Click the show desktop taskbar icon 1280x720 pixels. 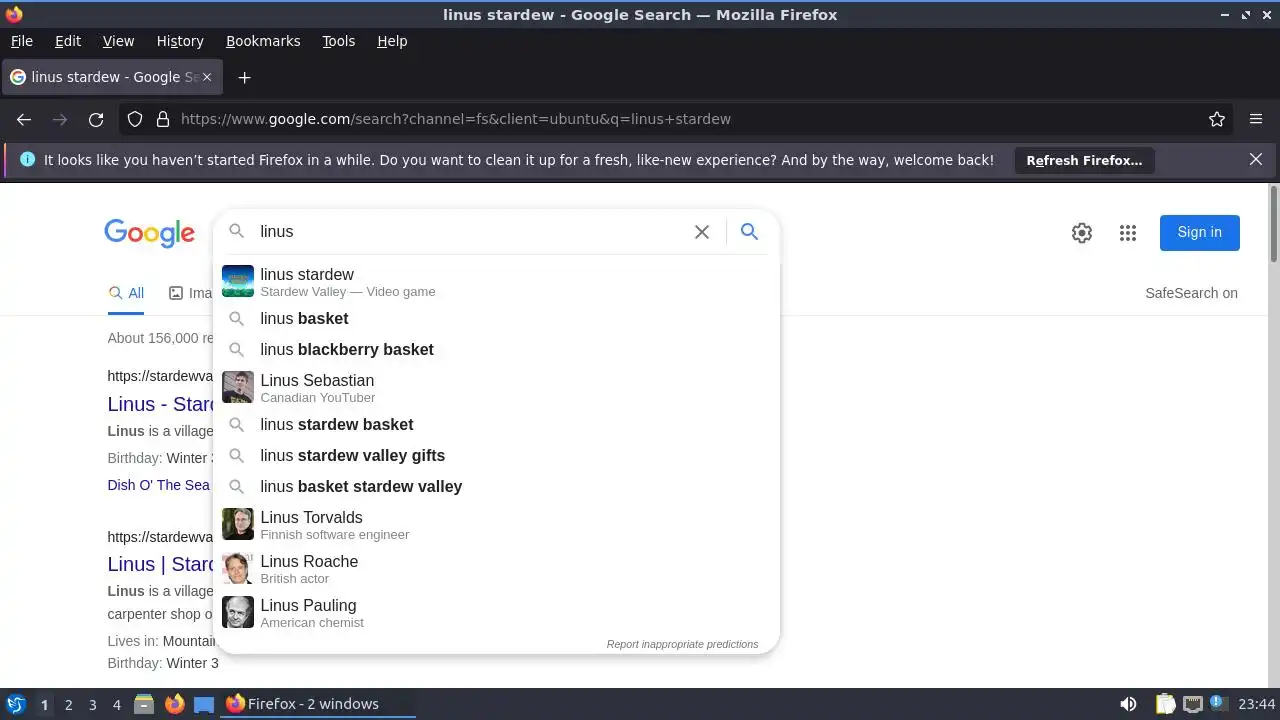pos(204,704)
